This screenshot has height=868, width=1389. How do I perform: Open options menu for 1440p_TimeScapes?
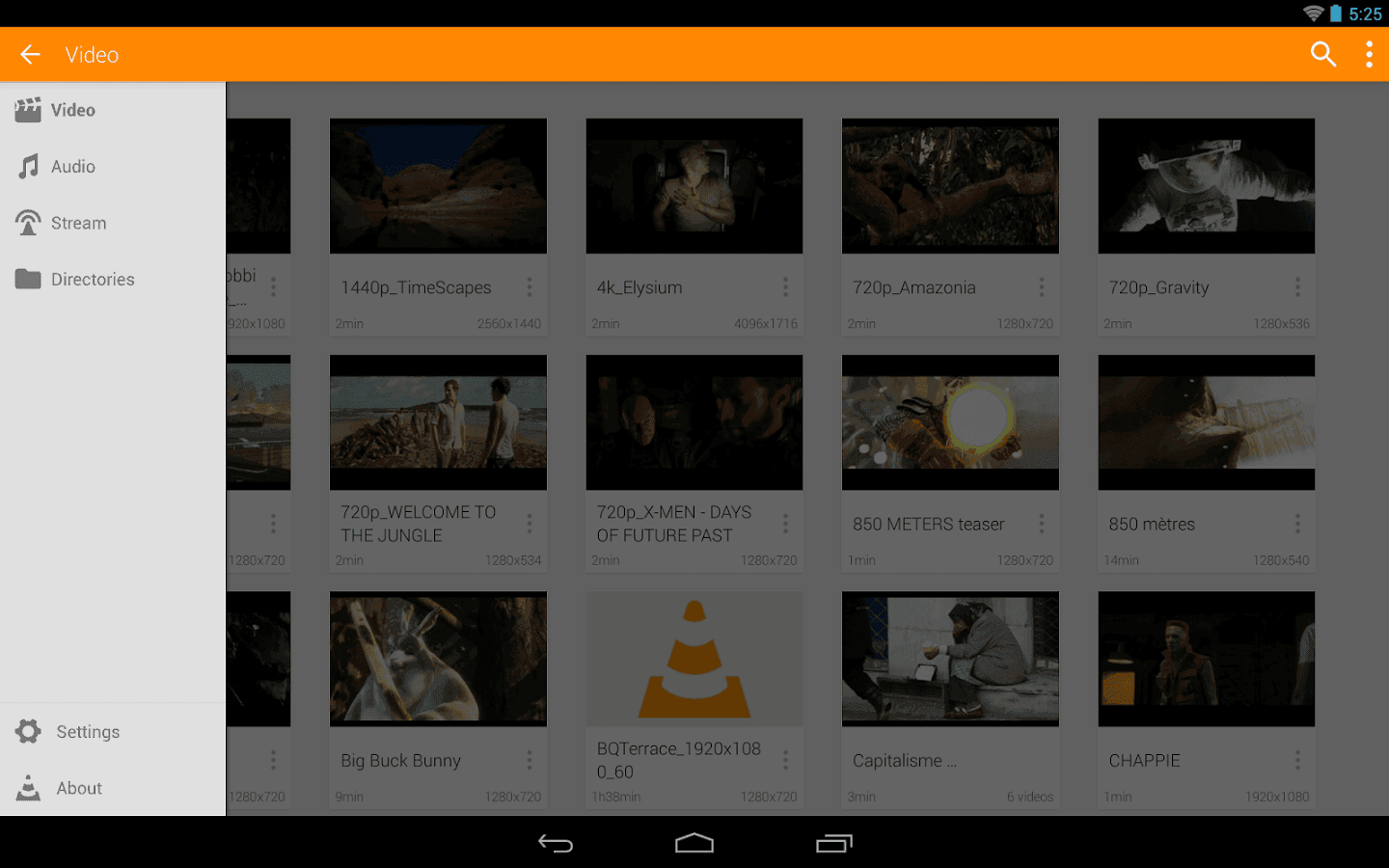530,287
